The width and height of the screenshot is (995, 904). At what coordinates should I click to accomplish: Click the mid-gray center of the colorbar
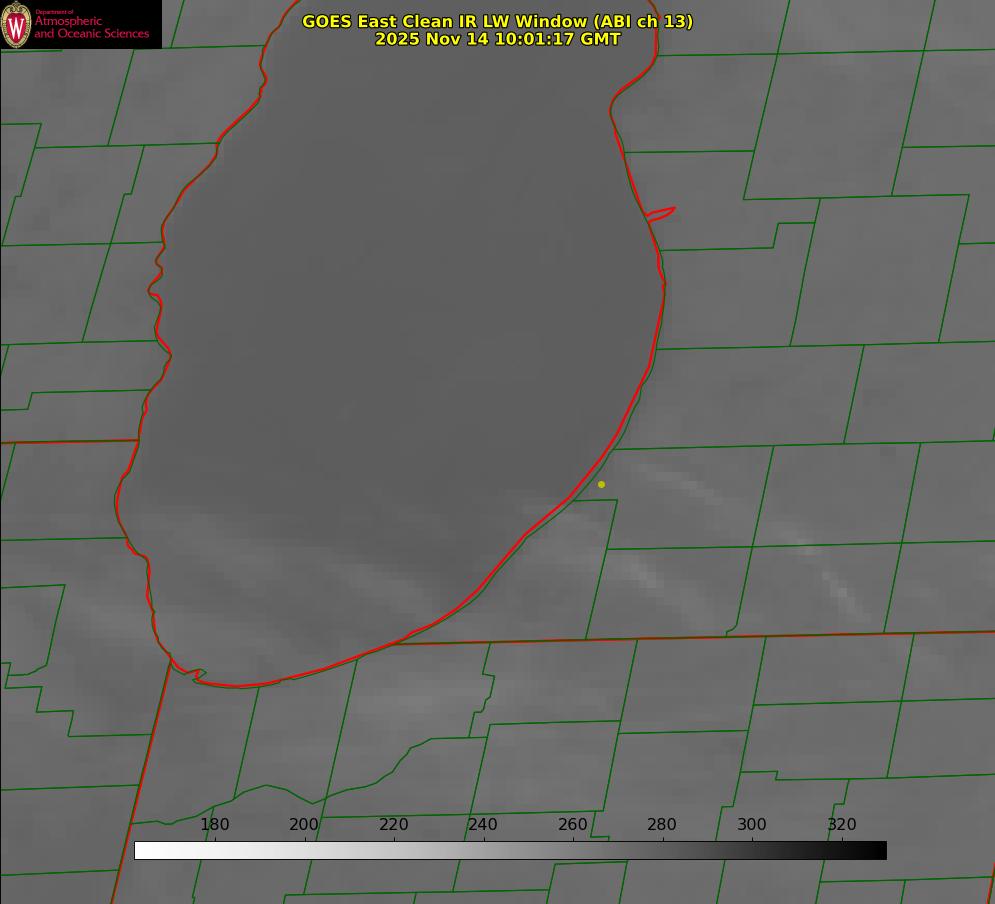[x=510, y=851]
